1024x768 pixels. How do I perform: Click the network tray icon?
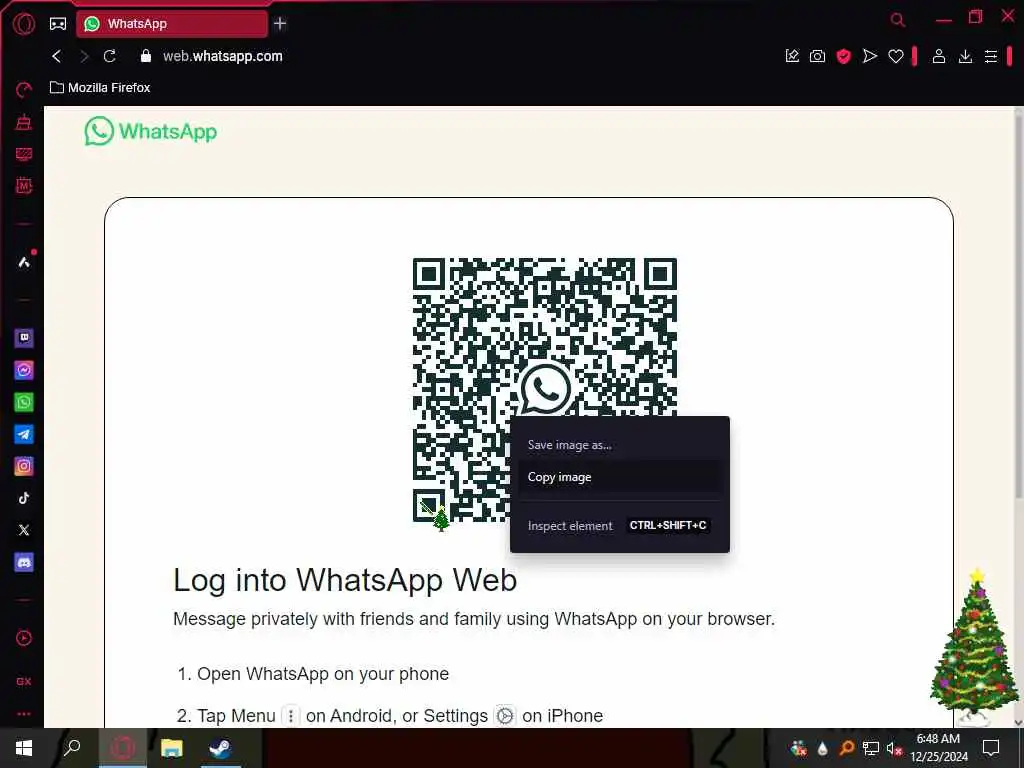coord(871,748)
